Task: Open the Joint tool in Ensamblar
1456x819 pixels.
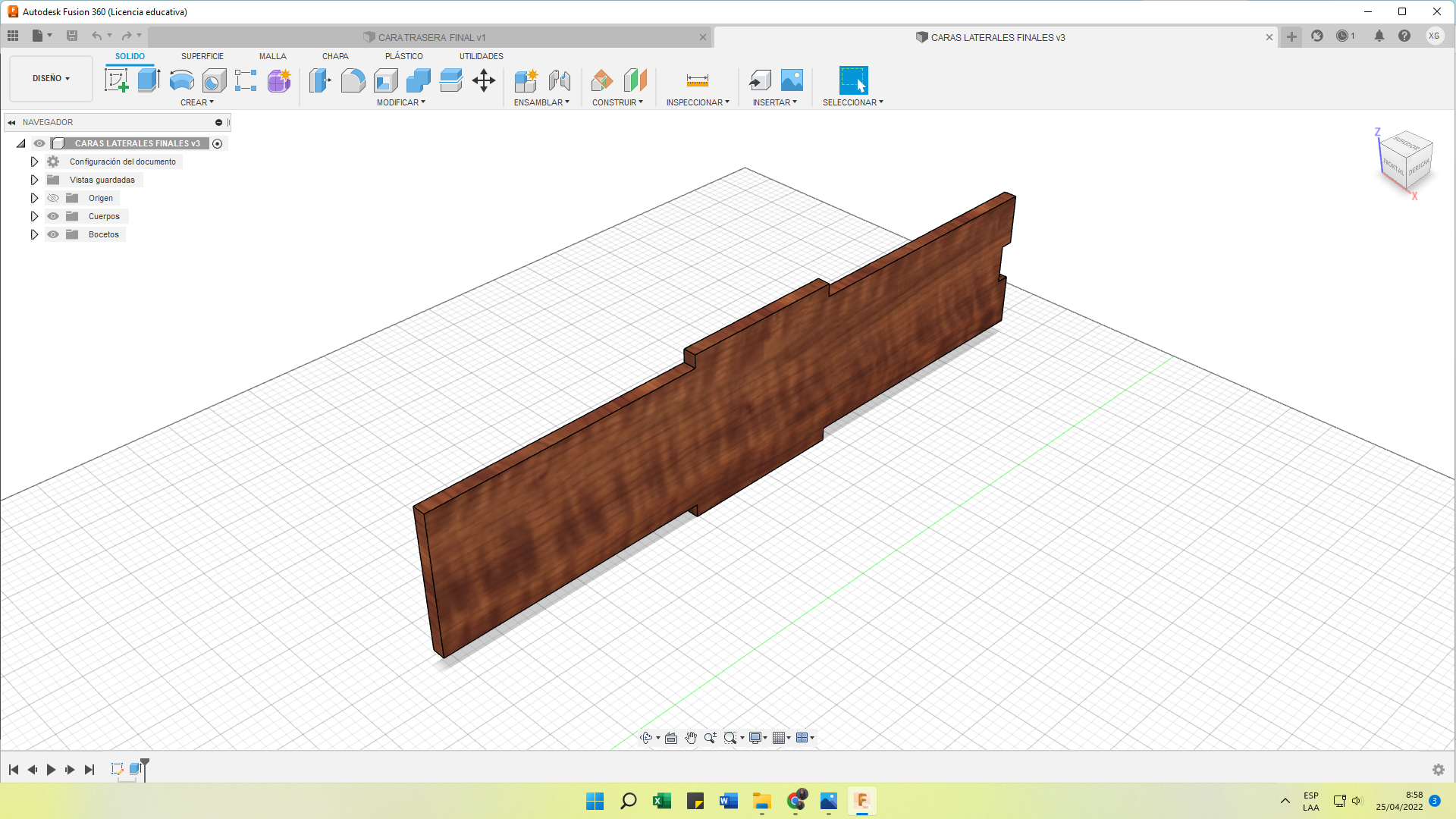Action: tap(559, 80)
